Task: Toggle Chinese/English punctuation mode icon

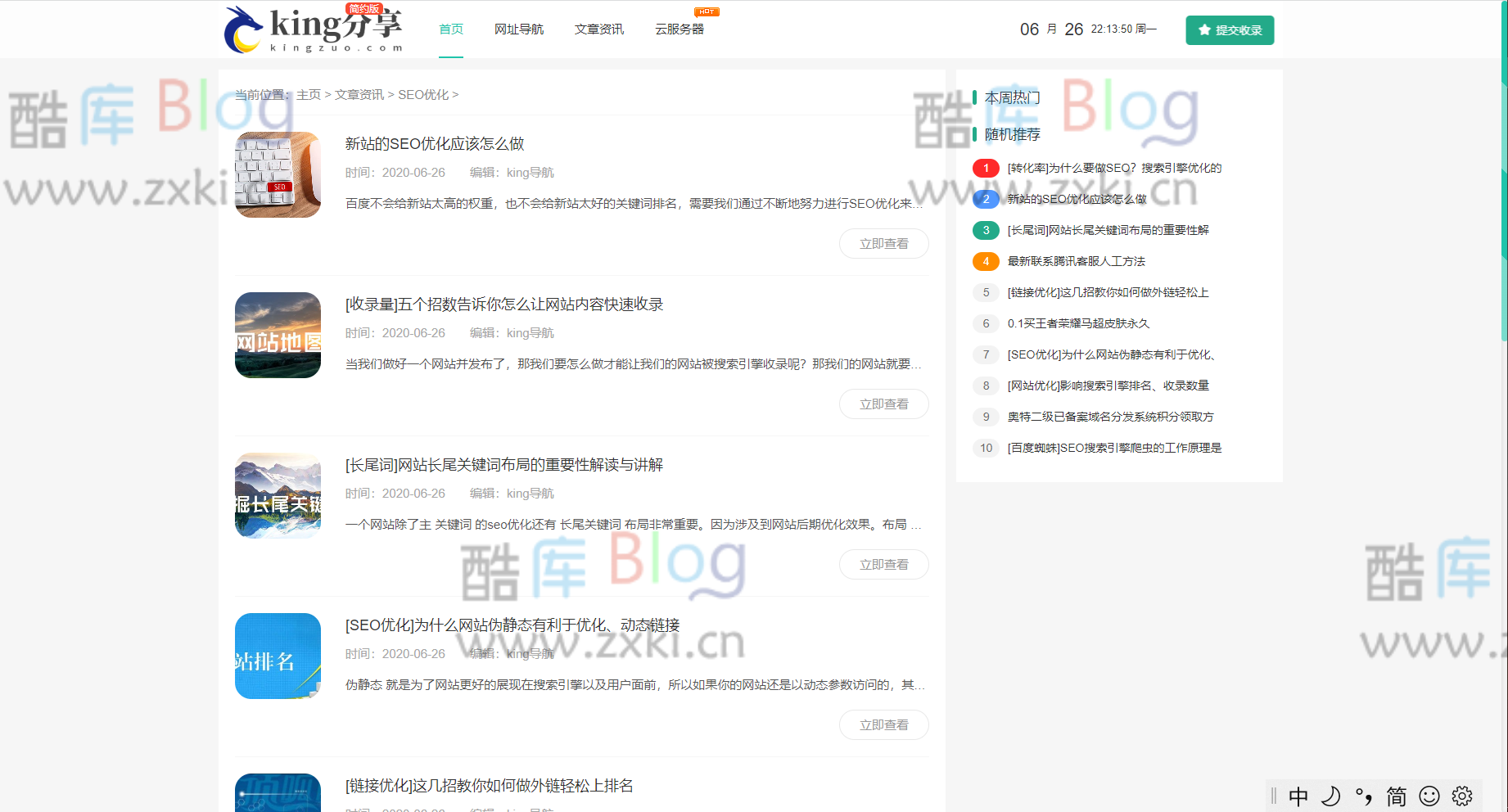Action: point(1361,795)
